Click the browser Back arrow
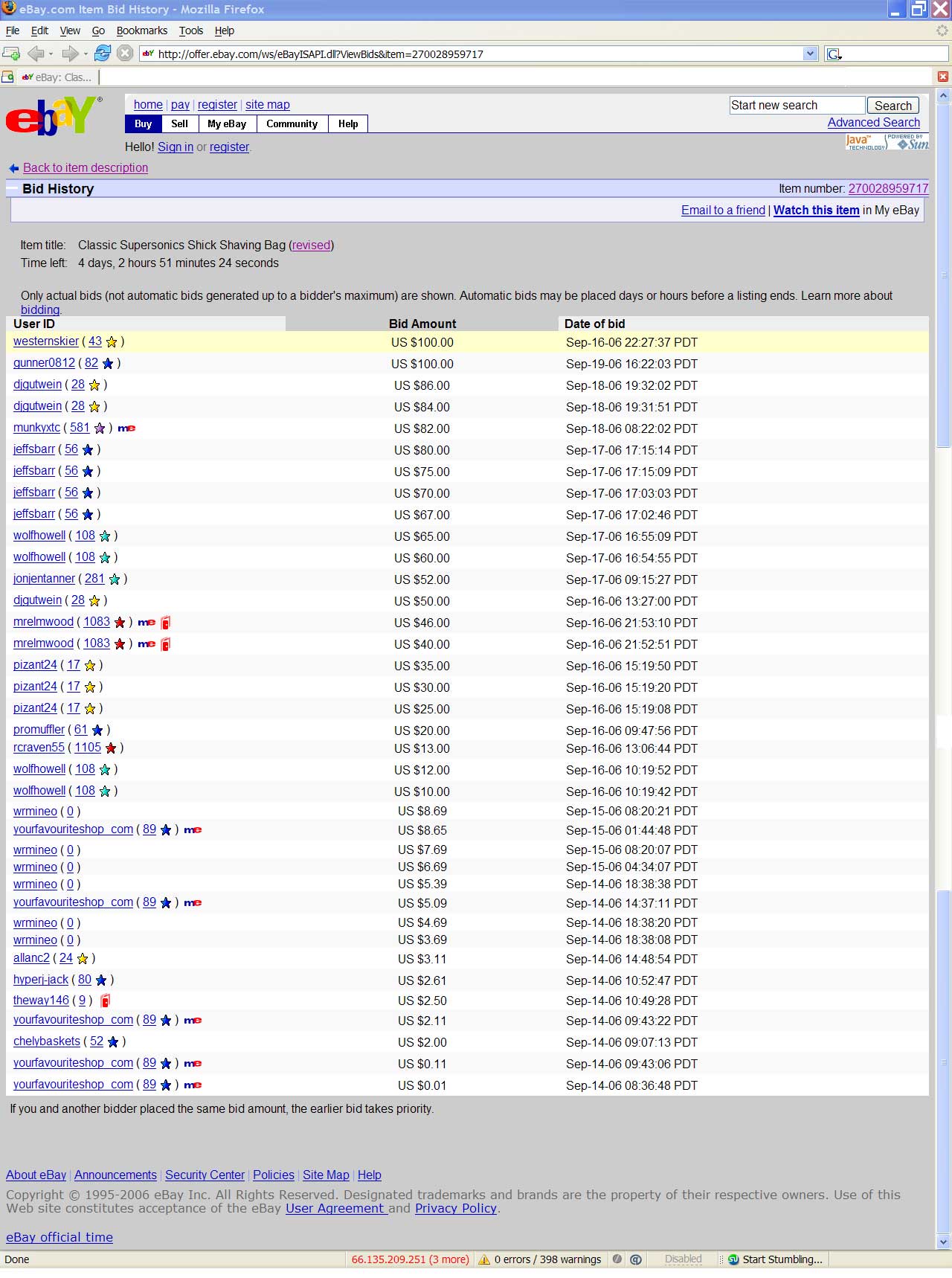The width and height of the screenshot is (952, 1278). pos(35,54)
